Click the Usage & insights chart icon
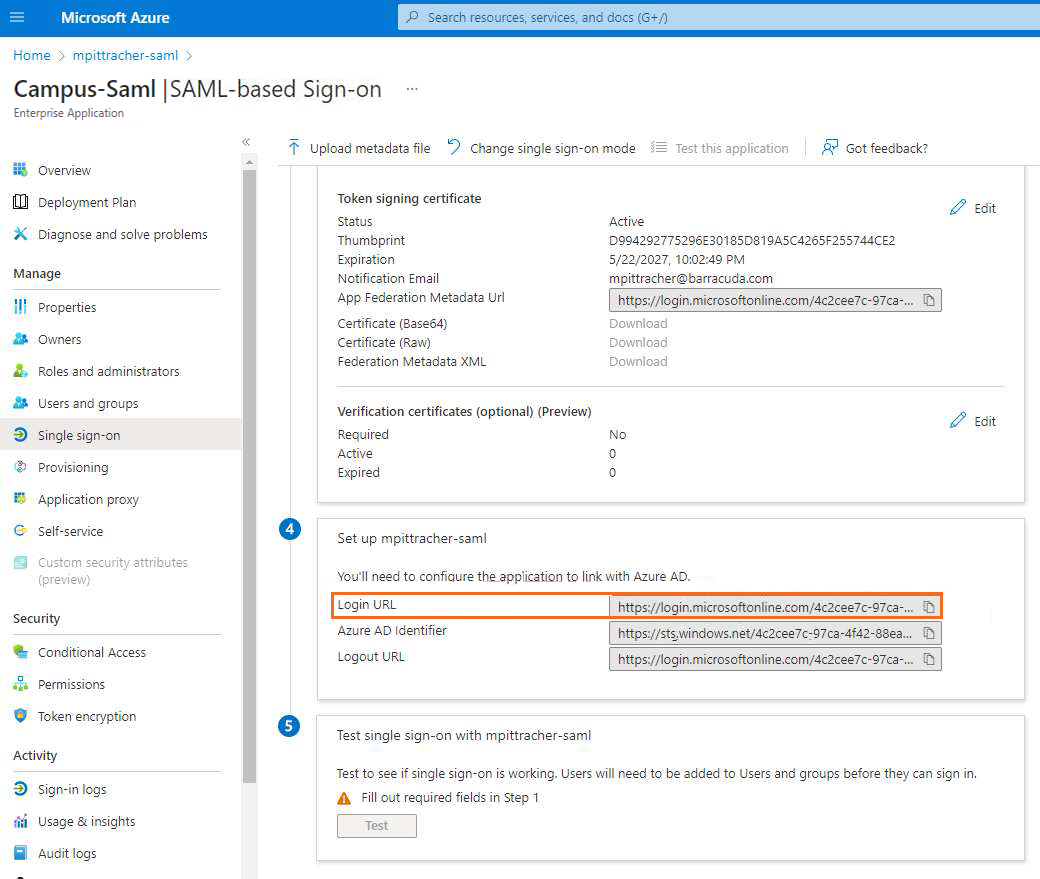The image size is (1040, 879). tap(21, 821)
